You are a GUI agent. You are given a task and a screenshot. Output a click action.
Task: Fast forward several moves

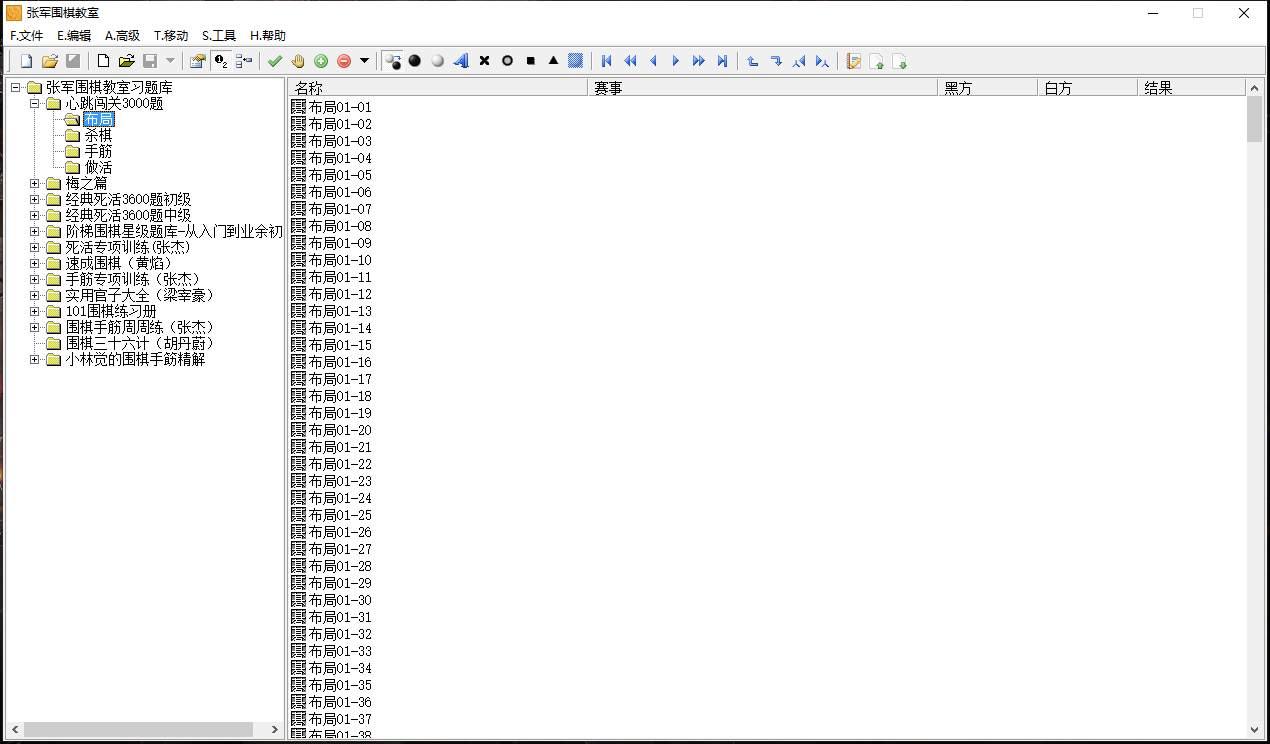(699, 61)
